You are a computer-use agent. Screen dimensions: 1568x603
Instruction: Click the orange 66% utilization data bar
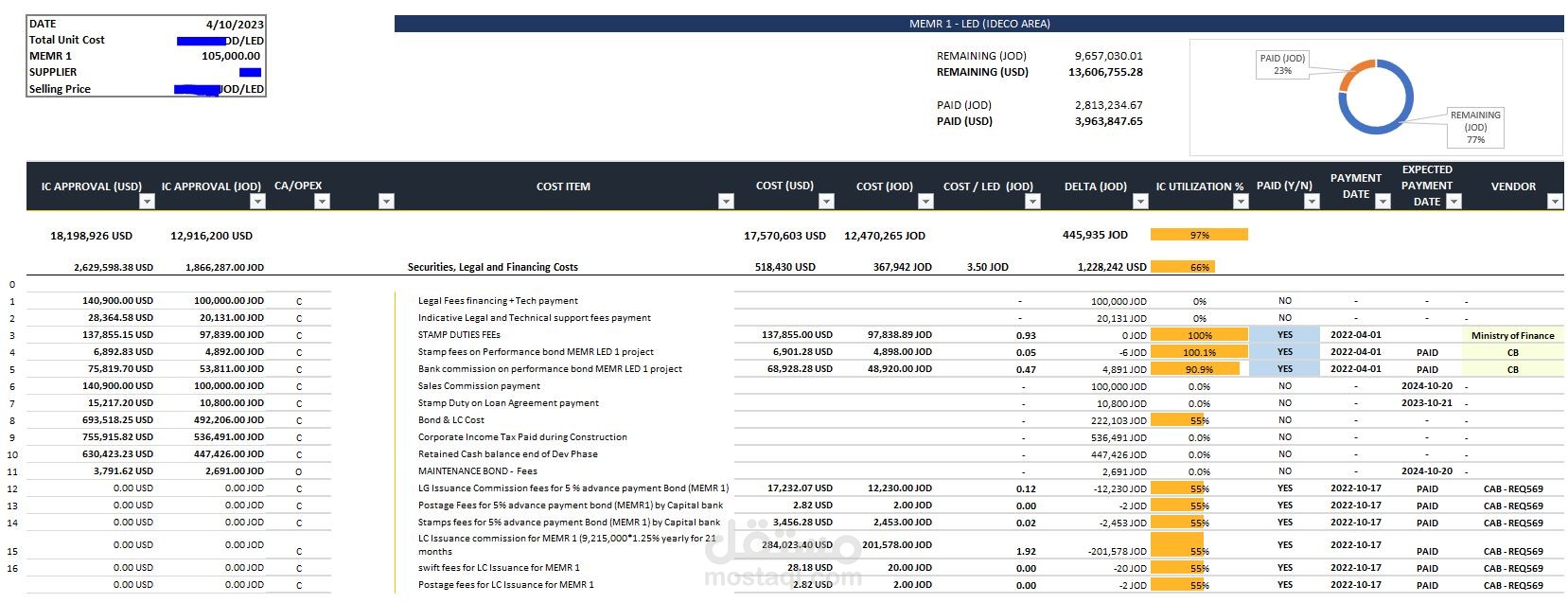tap(1184, 267)
